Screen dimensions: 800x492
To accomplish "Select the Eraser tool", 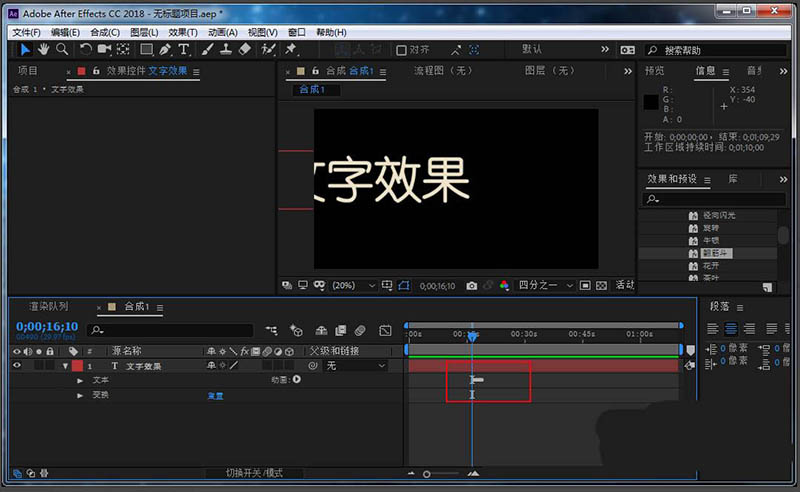I will coord(245,49).
